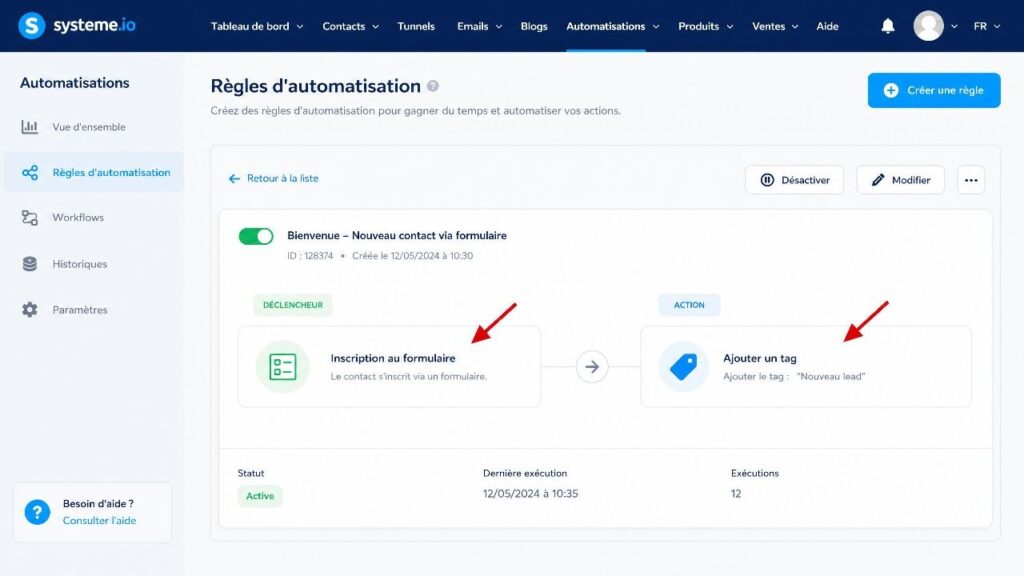Open the FR language selector
The width and height of the screenshot is (1024, 576).
[x=986, y=26]
